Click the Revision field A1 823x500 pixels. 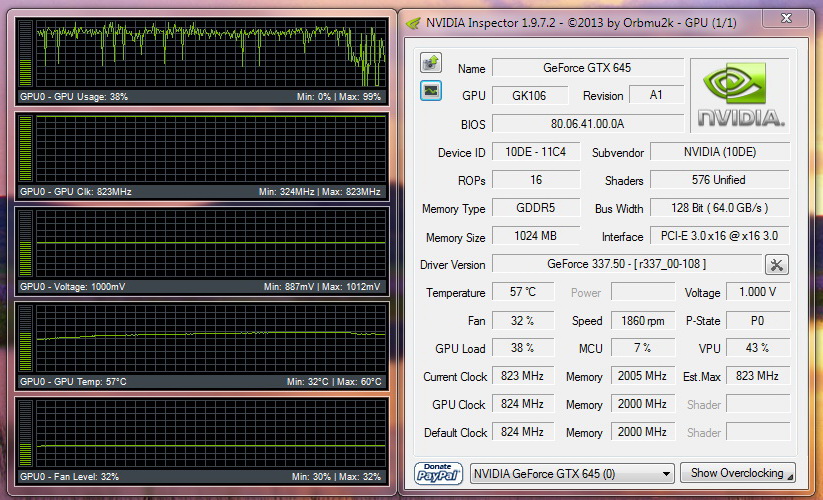coord(656,95)
